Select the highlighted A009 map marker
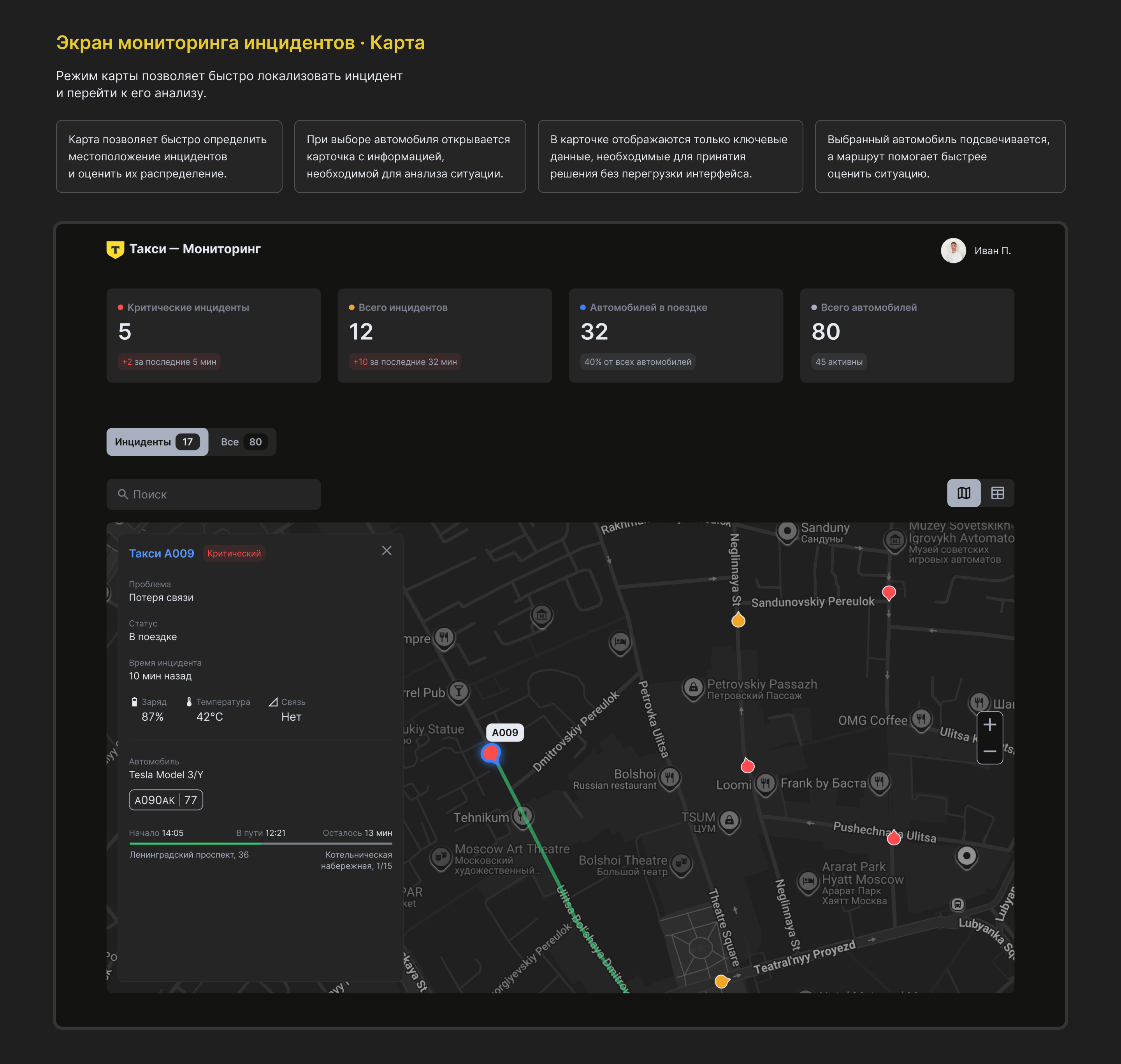 [491, 754]
